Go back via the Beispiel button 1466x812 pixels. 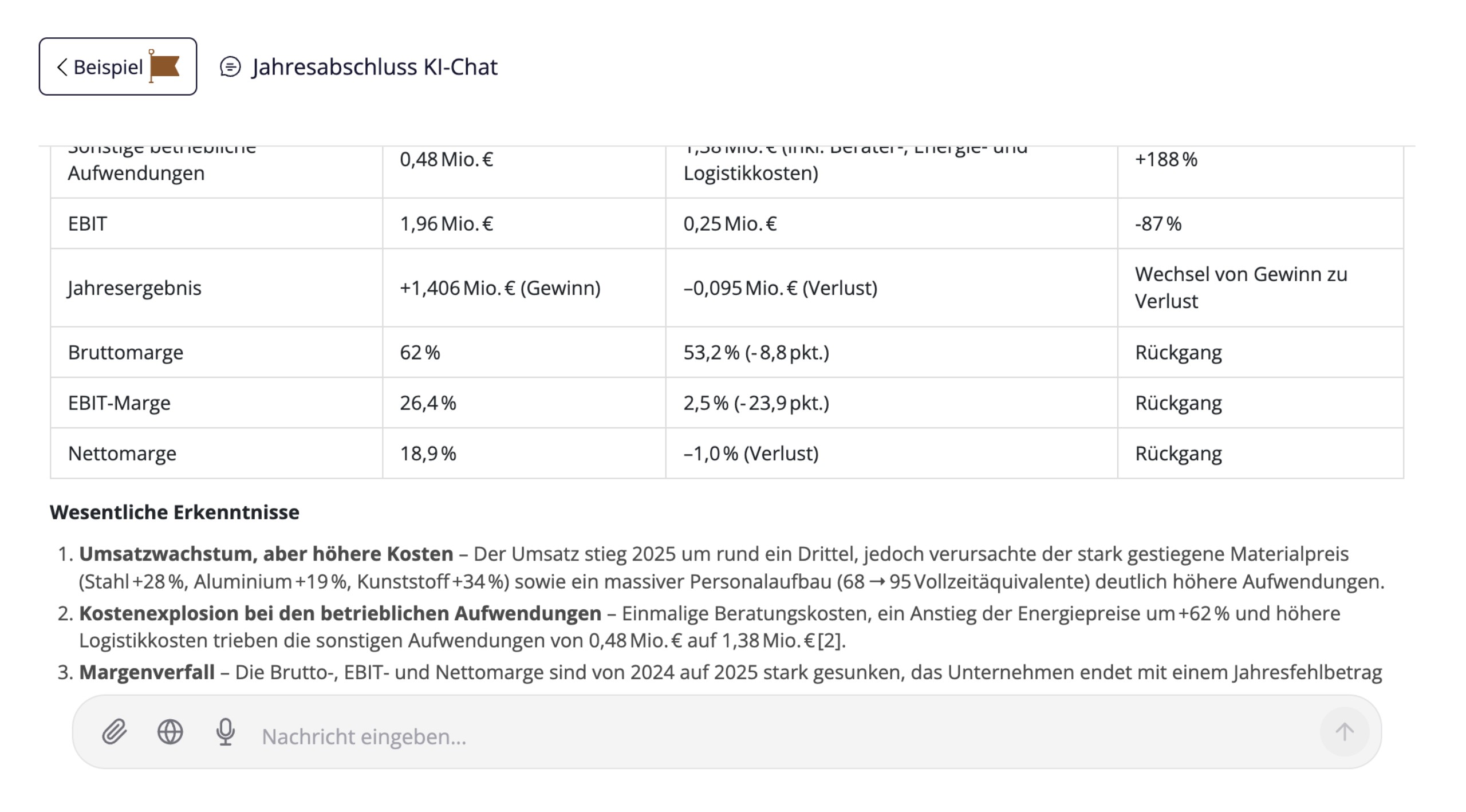(108, 67)
